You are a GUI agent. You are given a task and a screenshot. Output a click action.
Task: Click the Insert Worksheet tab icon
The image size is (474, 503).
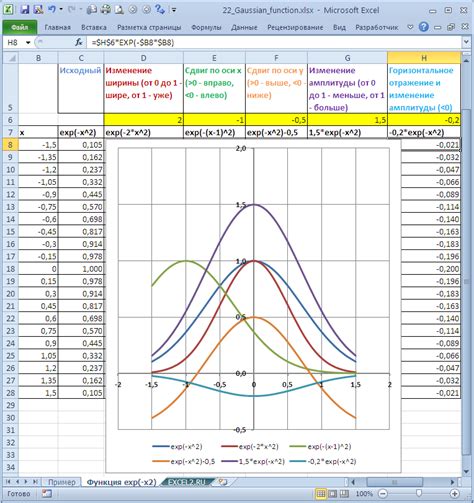point(223,482)
